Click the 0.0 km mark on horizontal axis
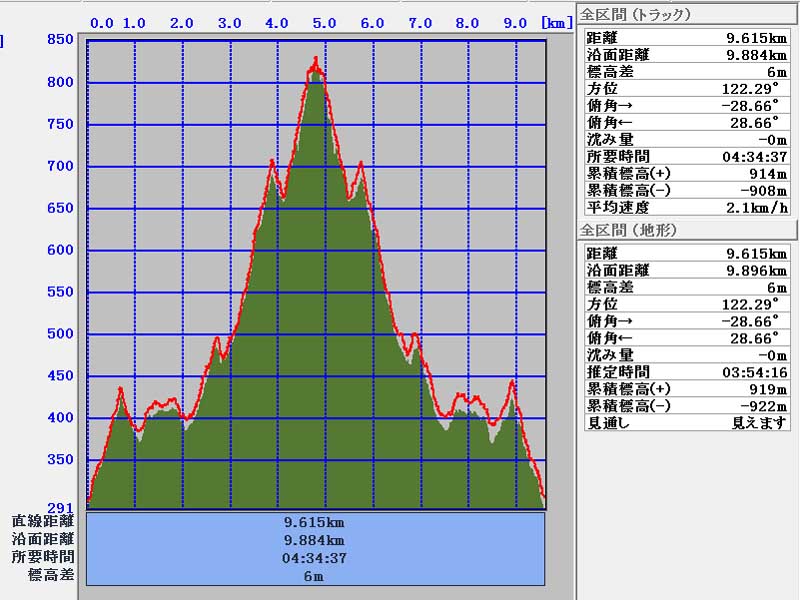The height and width of the screenshot is (600, 800). coord(101,23)
